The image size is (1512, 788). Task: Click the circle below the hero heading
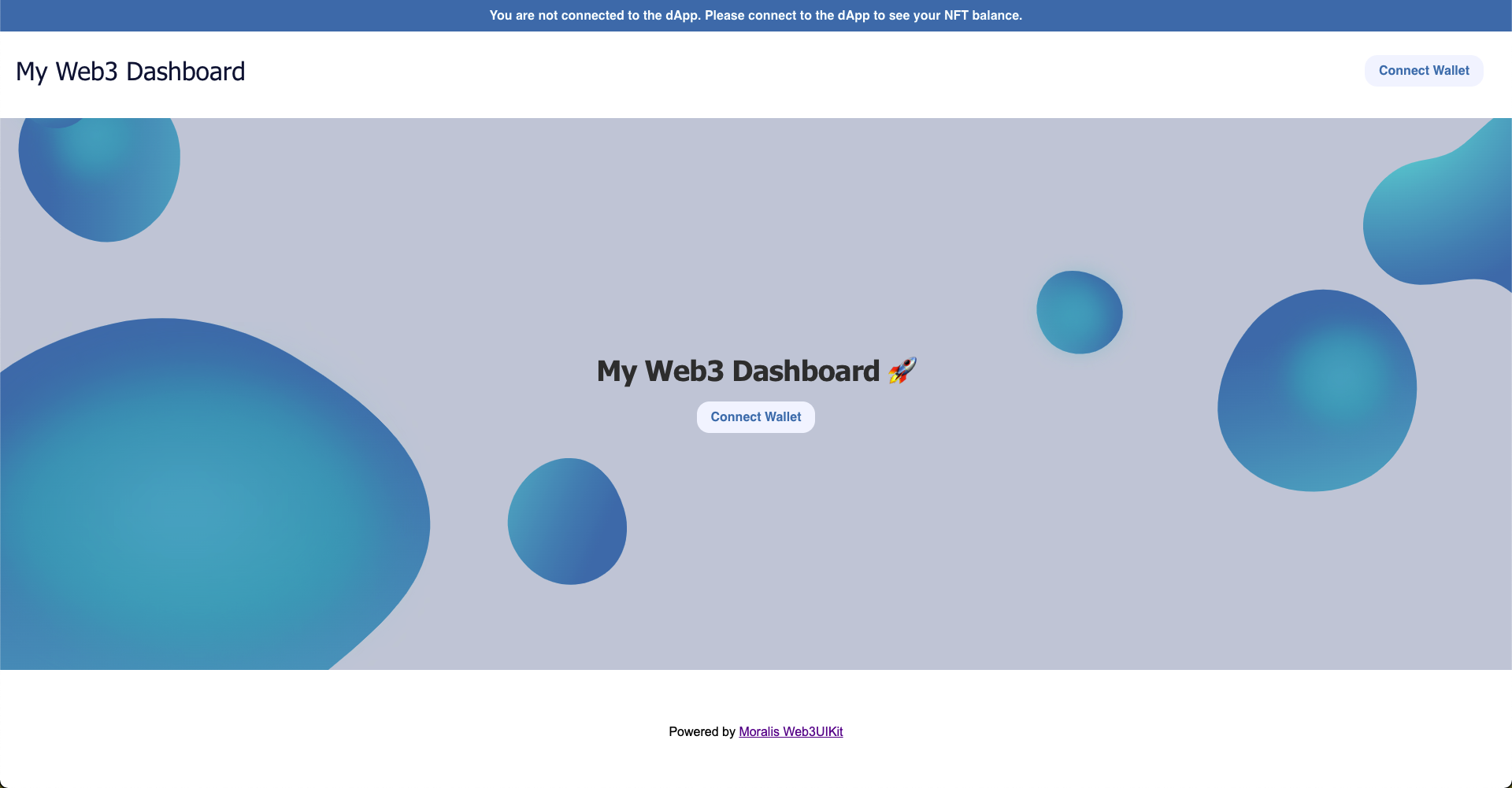pos(567,522)
